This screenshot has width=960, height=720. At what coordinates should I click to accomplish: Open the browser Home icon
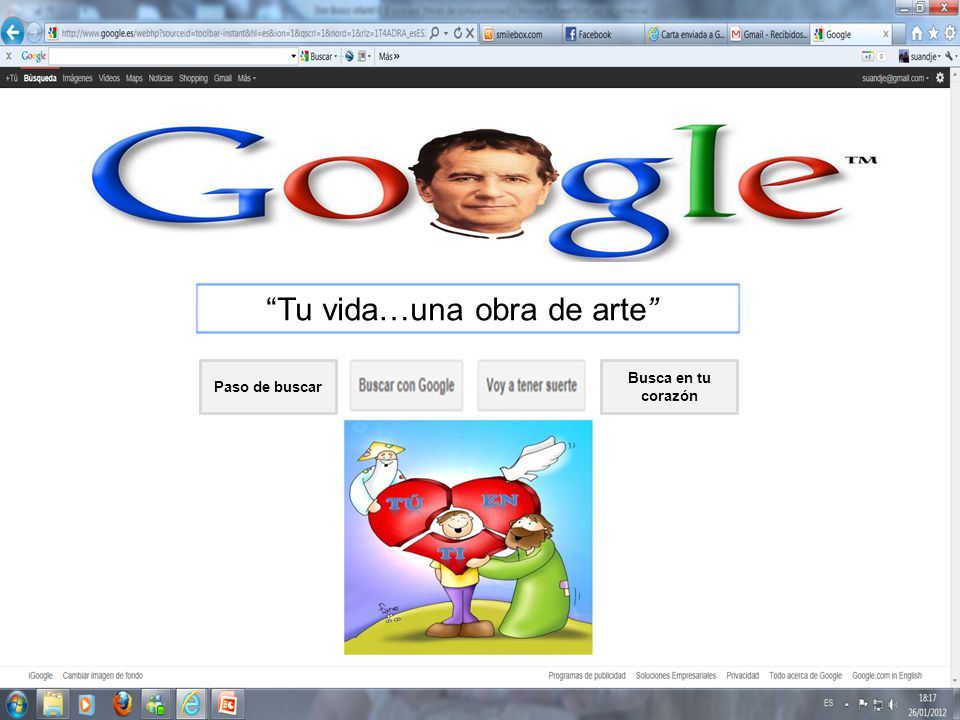917,34
